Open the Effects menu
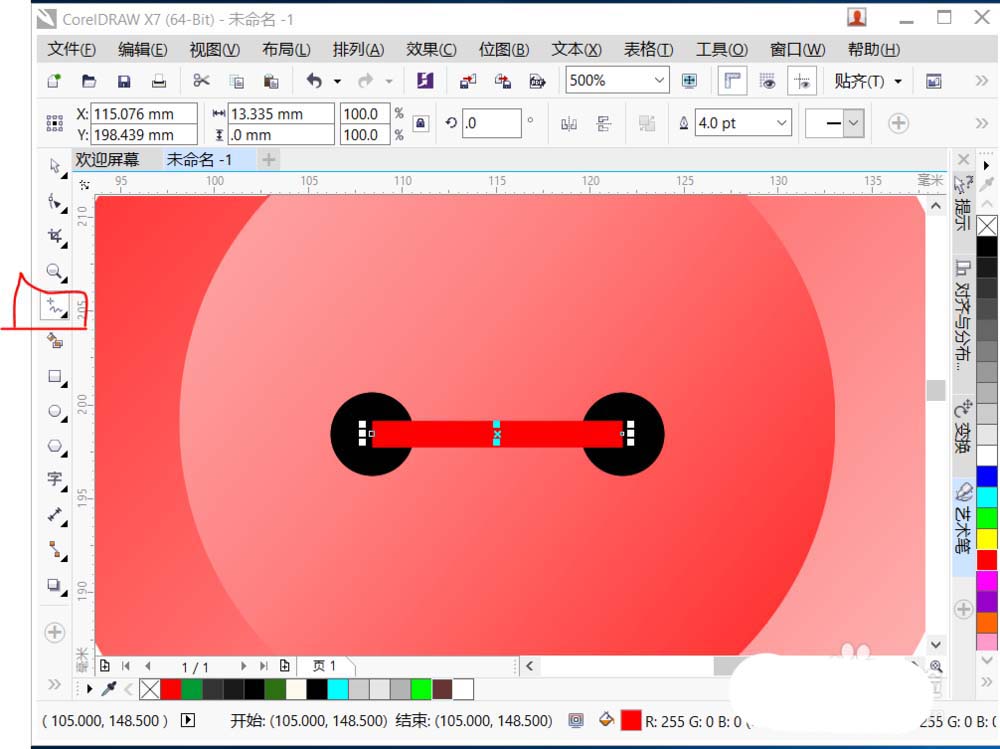The height and width of the screenshot is (749, 1000). (x=431, y=49)
